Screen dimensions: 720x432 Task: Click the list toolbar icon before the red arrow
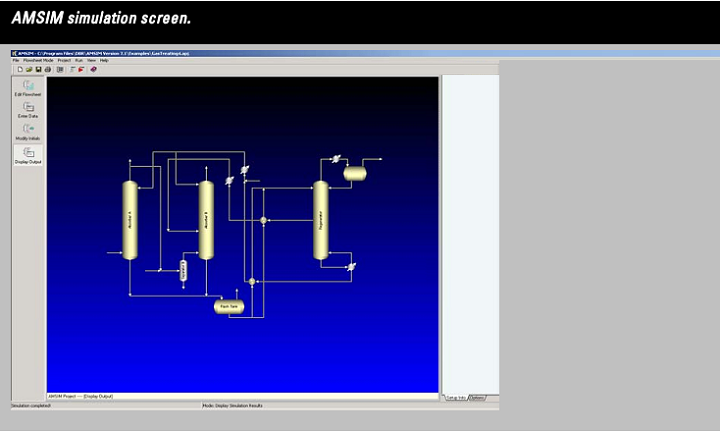[73, 69]
